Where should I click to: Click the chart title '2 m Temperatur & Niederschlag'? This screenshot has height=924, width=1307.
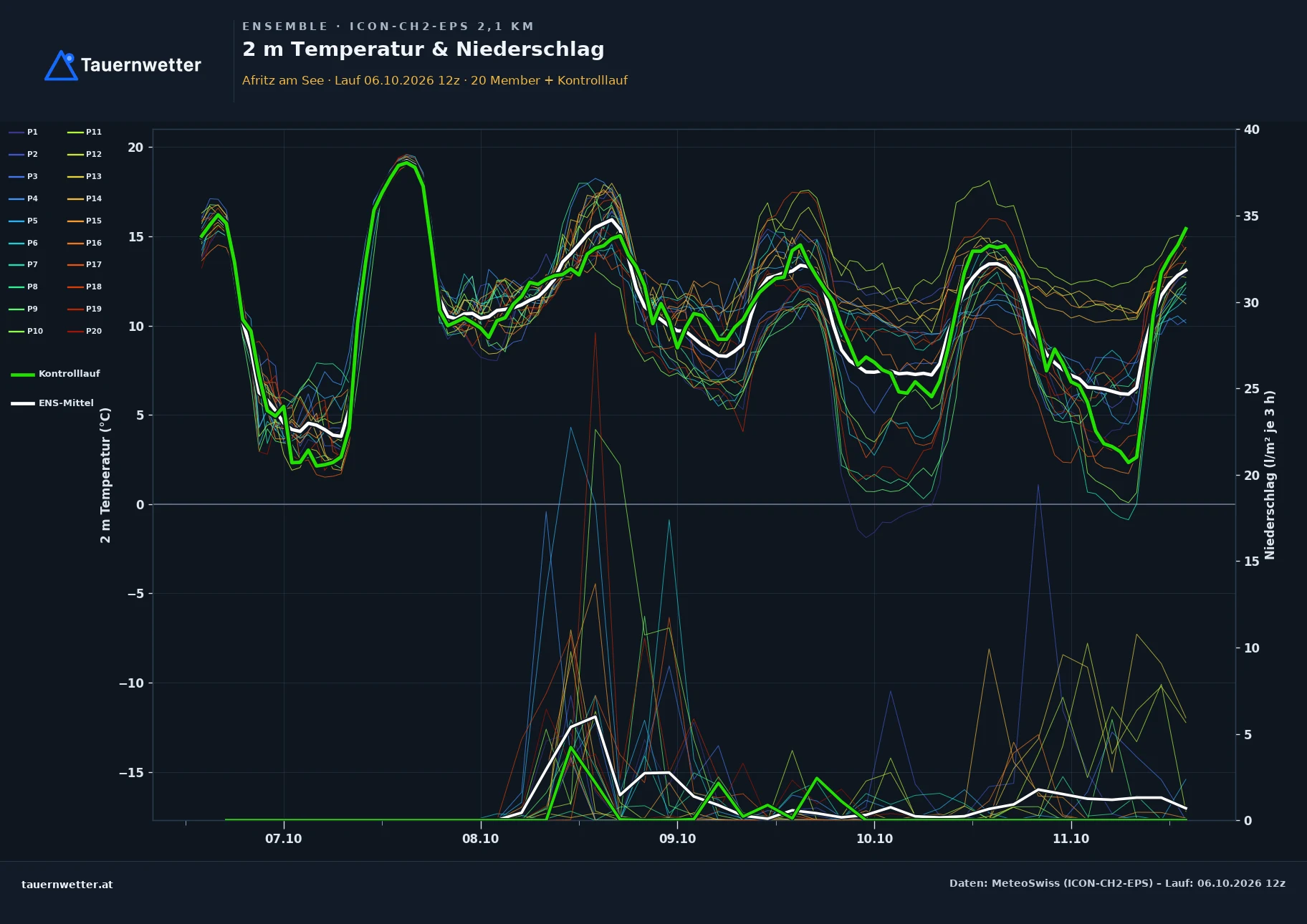(x=423, y=49)
